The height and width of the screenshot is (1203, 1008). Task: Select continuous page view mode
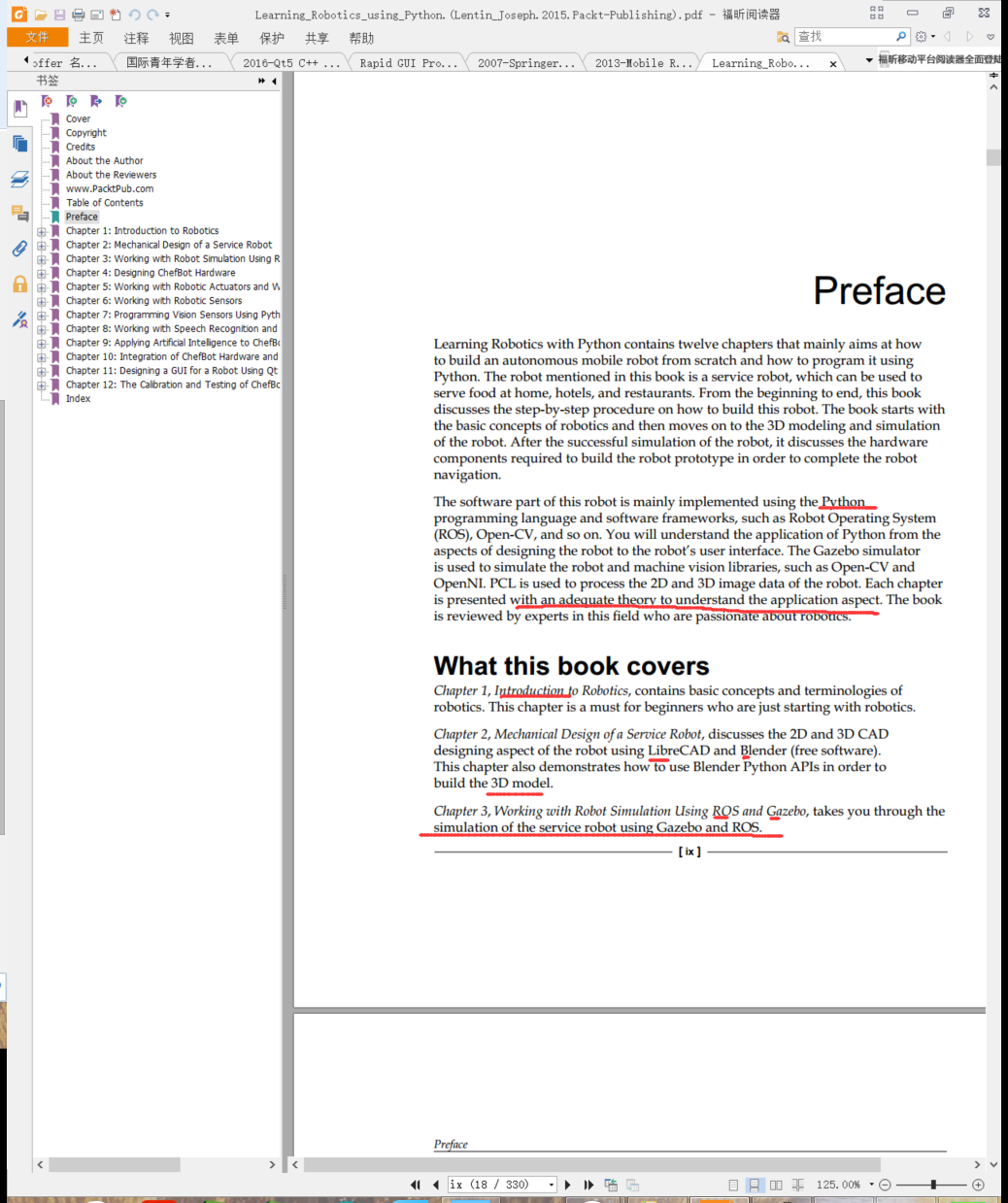coord(754,1185)
